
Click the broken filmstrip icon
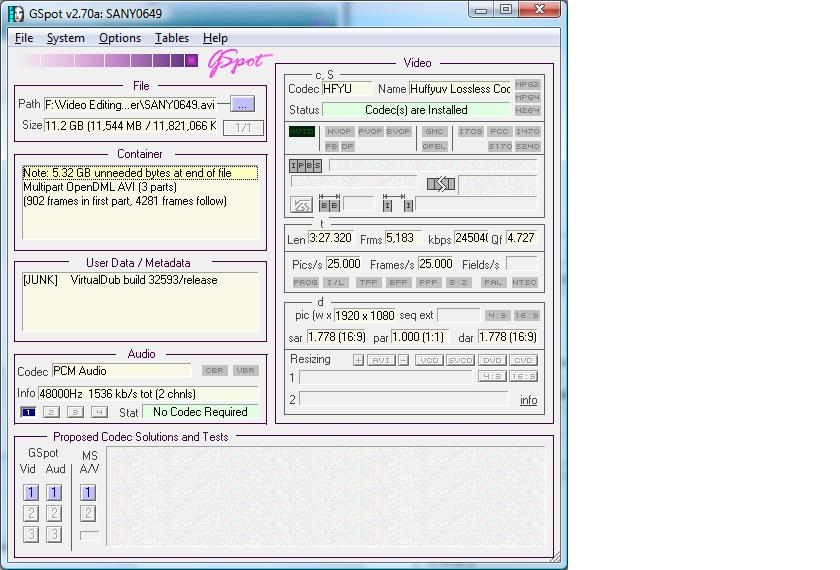pos(441,184)
